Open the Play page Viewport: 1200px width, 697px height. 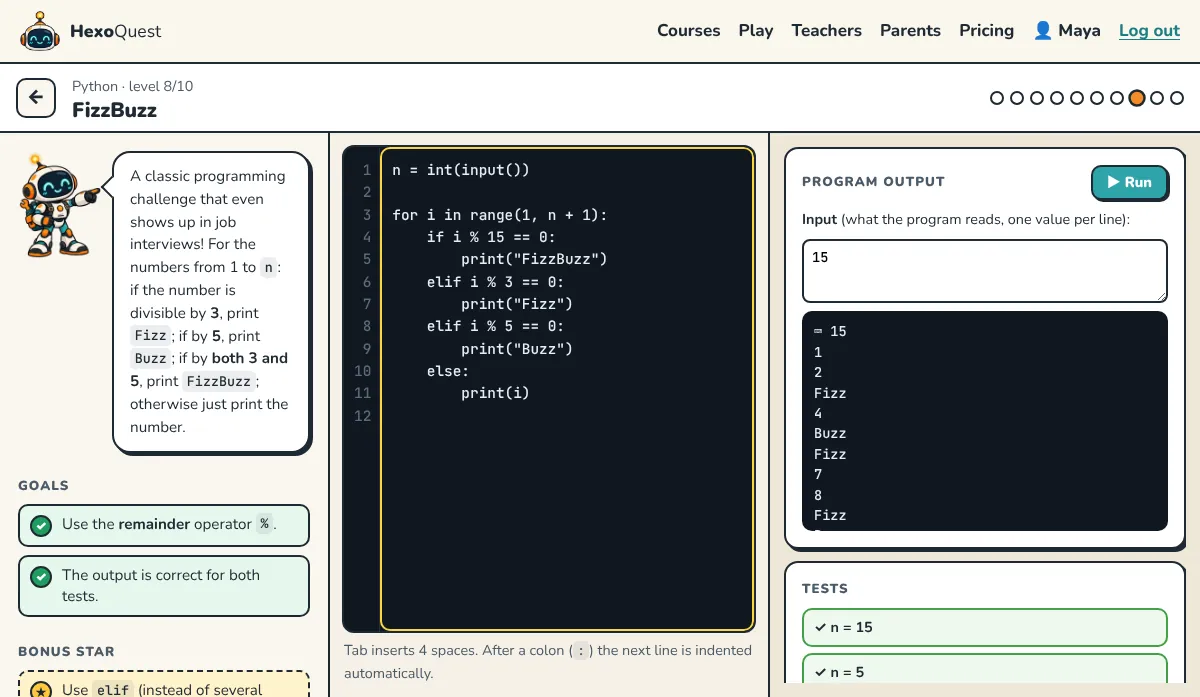(756, 31)
